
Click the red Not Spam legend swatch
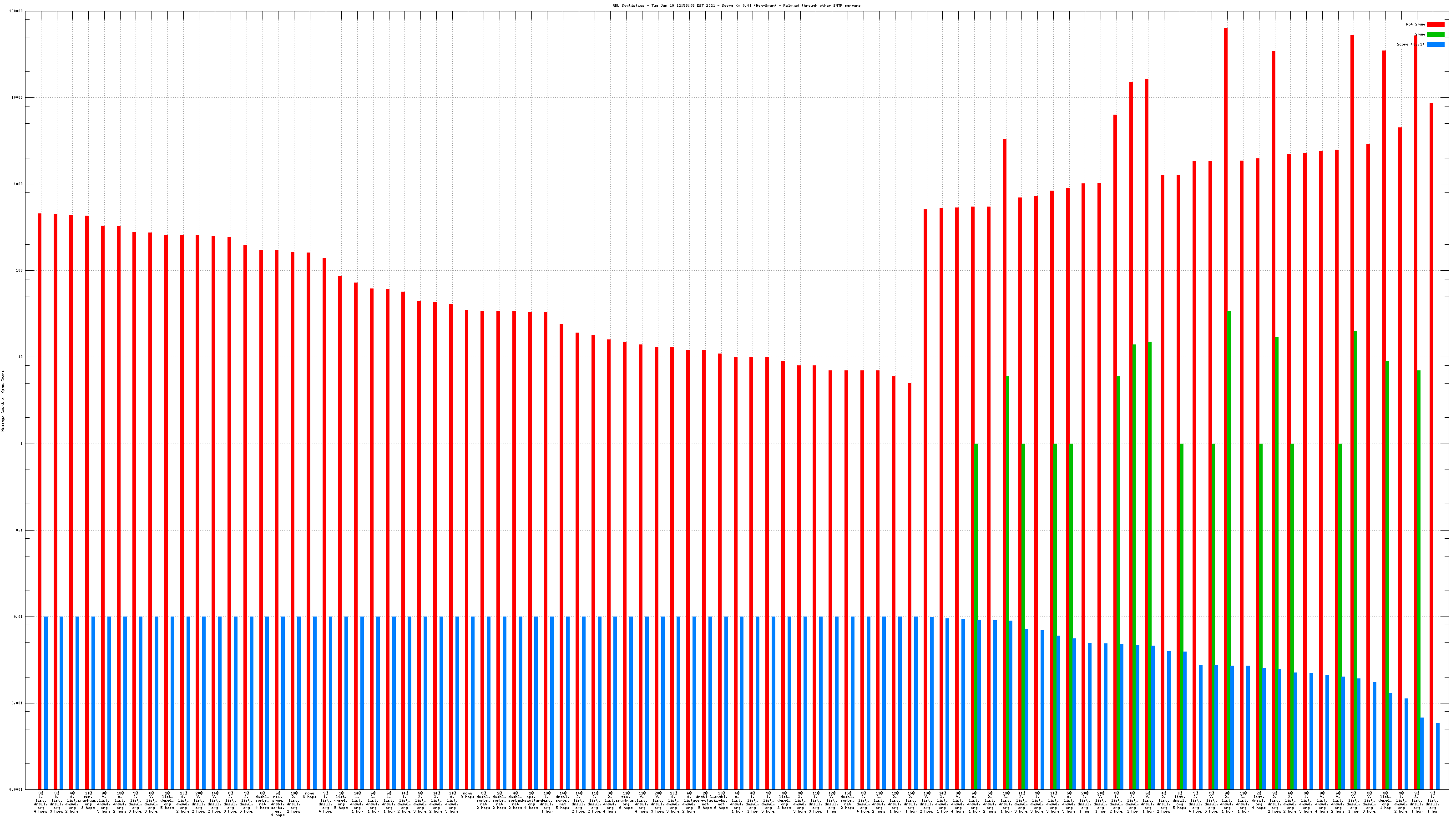tap(1435, 24)
